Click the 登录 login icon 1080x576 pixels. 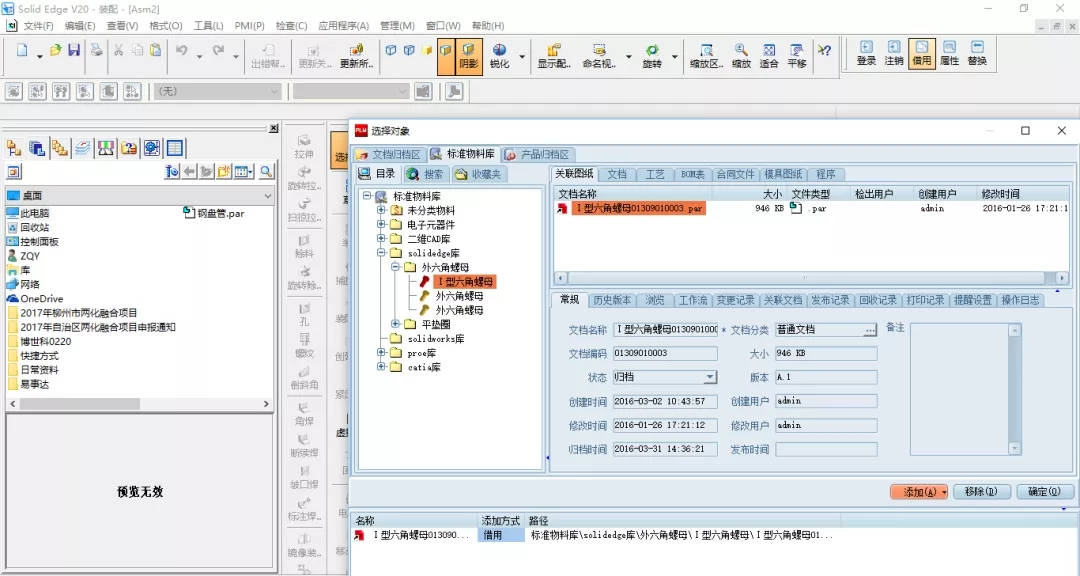(866, 53)
